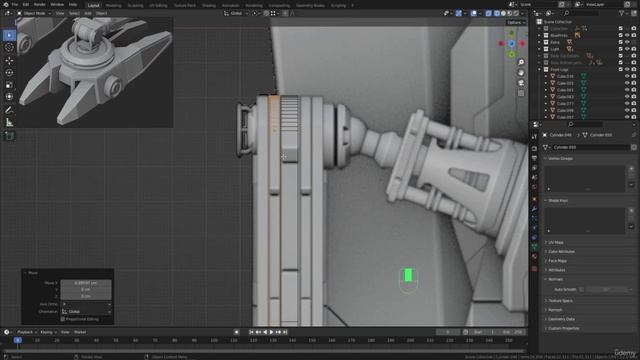Click the Blender logo menu icon
640x360 pixels.
(5, 4)
